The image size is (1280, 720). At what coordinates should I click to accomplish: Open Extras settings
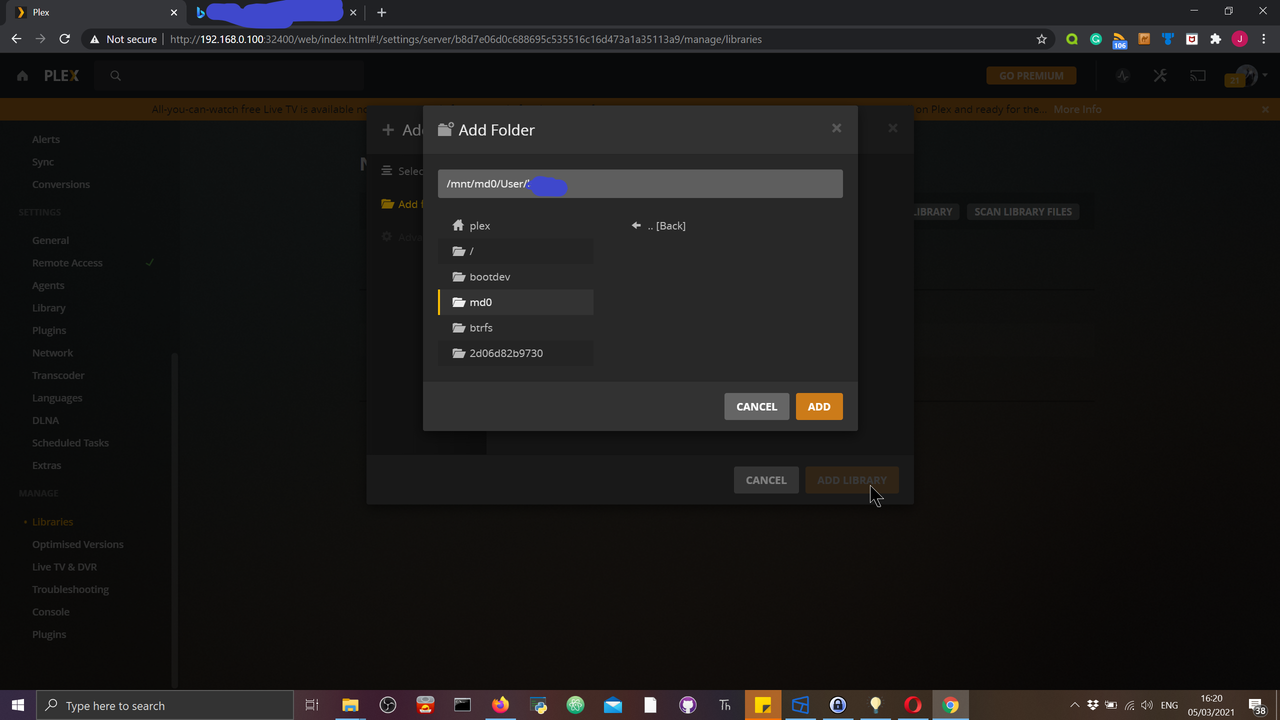coord(47,465)
